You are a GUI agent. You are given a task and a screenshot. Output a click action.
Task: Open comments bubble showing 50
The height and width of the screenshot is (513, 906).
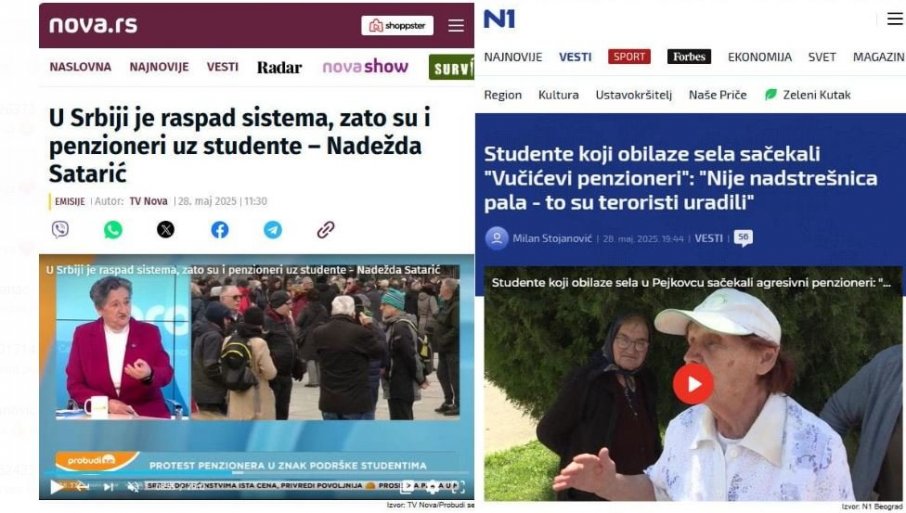pyautogui.click(x=743, y=238)
